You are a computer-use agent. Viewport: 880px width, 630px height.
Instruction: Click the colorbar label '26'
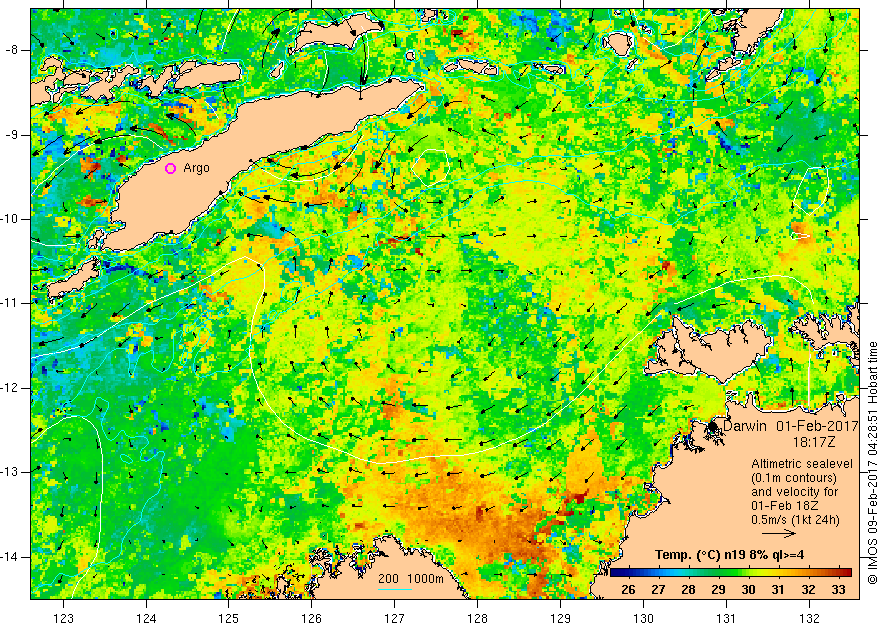tap(628, 590)
